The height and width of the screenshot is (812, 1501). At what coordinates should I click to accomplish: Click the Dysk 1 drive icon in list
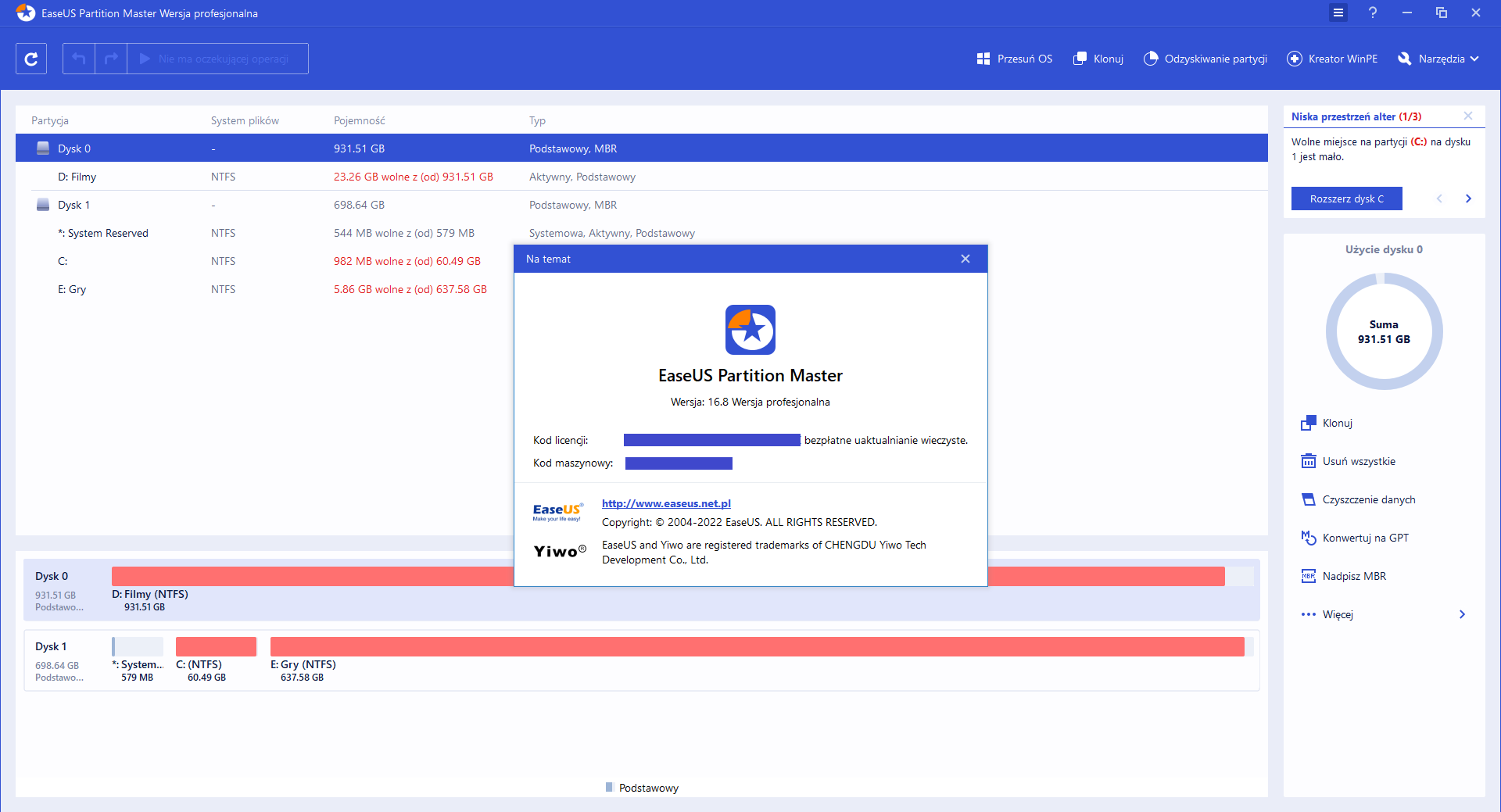click(43, 205)
